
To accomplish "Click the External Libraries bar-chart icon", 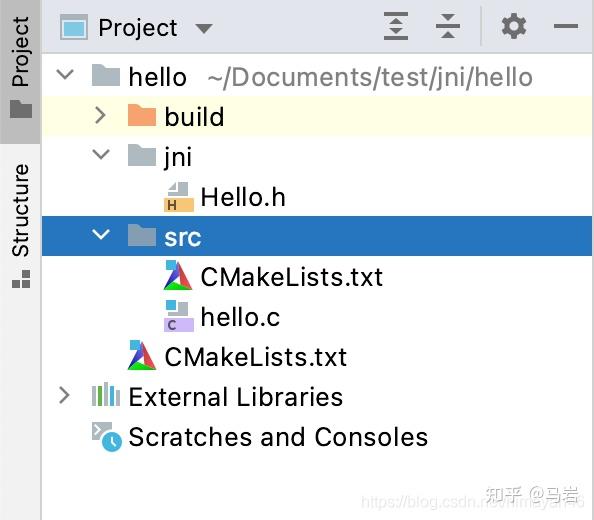I will (x=106, y=395).
